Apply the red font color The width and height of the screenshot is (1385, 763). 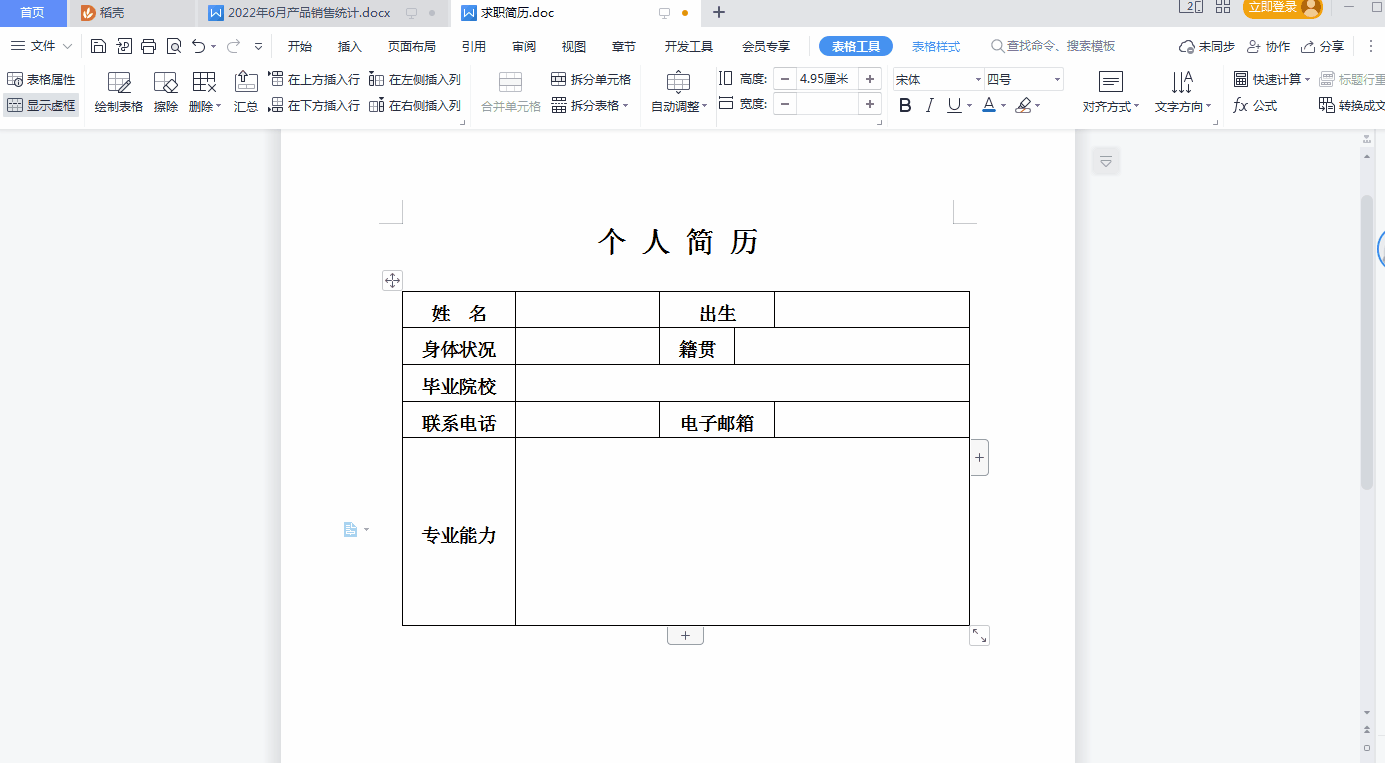989,105
